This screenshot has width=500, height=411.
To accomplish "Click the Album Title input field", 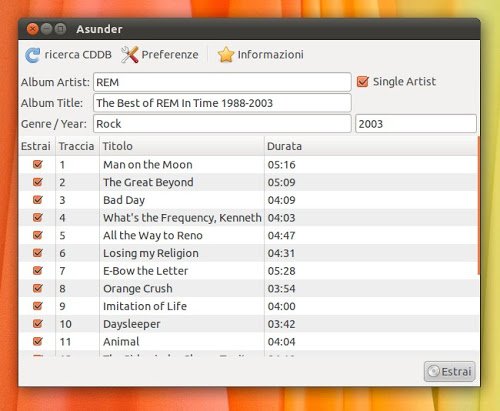I will pyautogui.click(x=222, y=103).
